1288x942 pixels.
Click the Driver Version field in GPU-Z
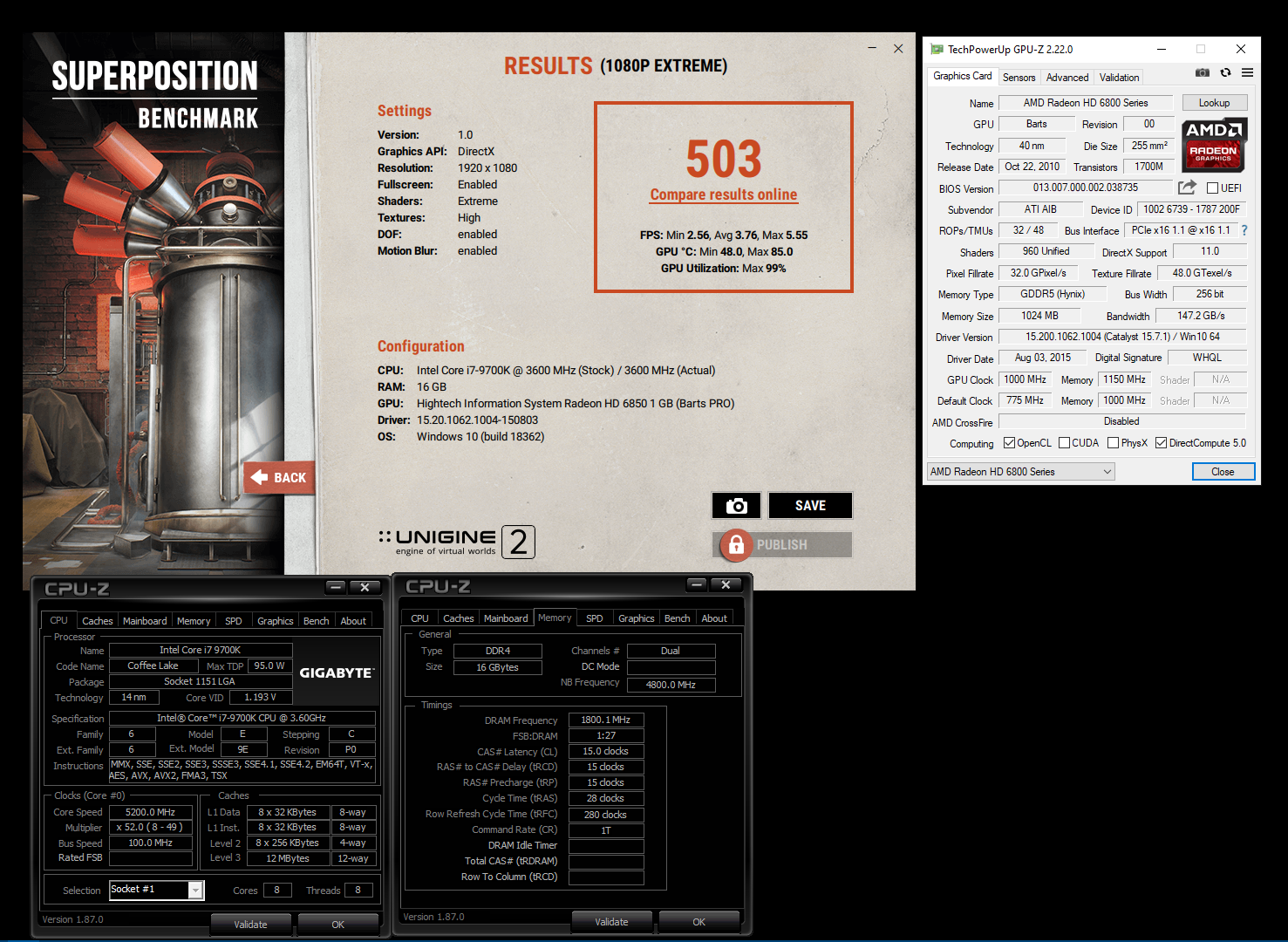1122,337
